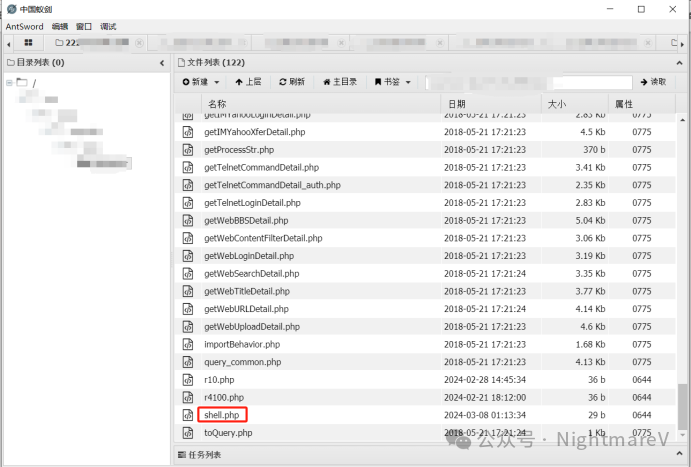The image size is (691, 467).
Task: Go up with 上层 button
Action: [248, 82]
